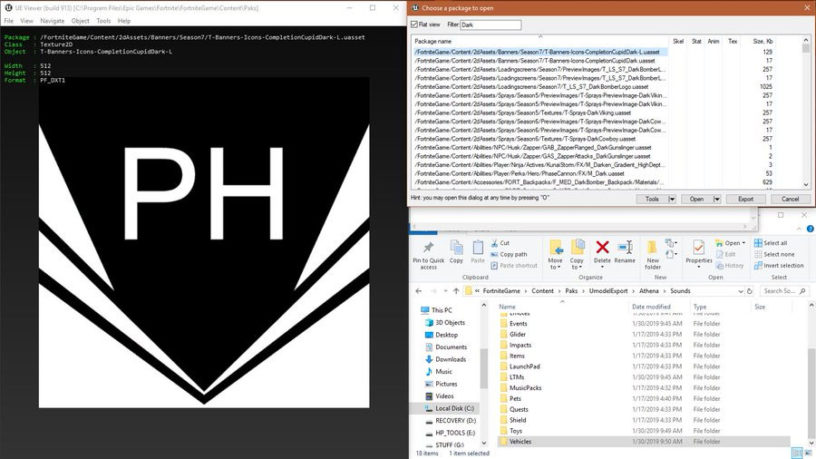Click the Rename icon in the ribbon
This screenshot has height=459, width=816.
(624, 248)
